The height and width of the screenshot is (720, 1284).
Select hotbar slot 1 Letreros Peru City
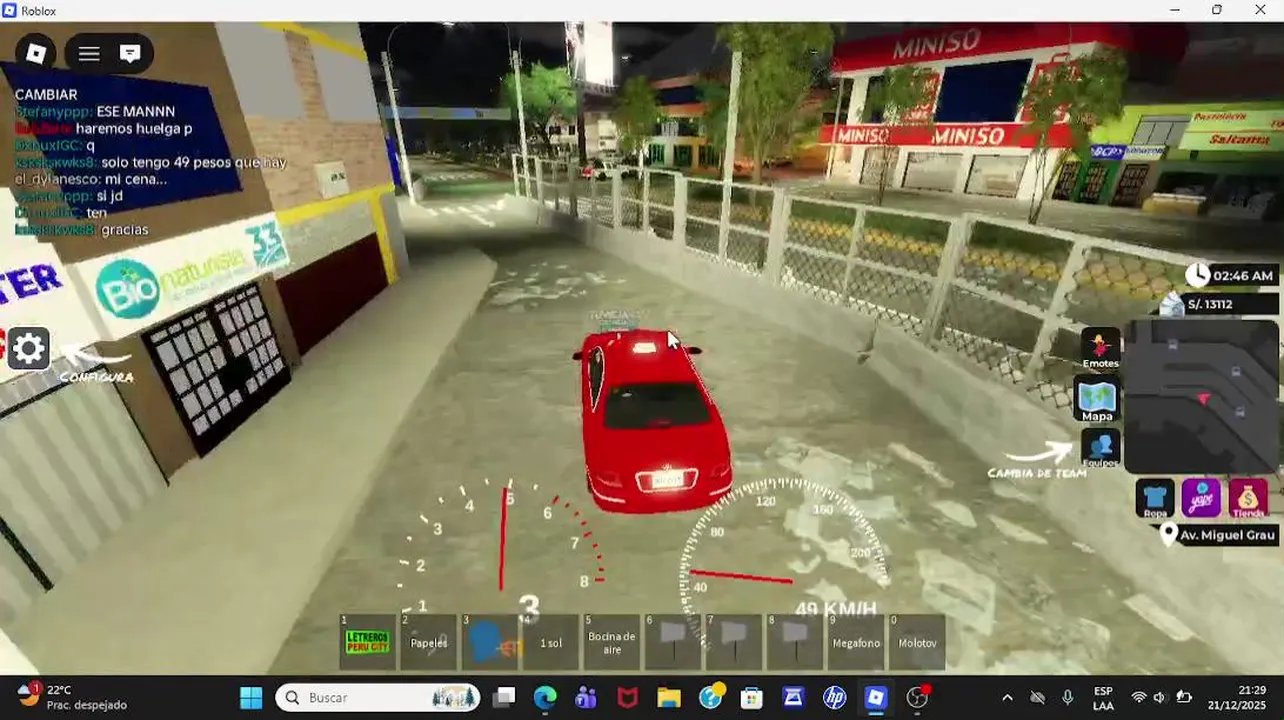tap(367, 642)
